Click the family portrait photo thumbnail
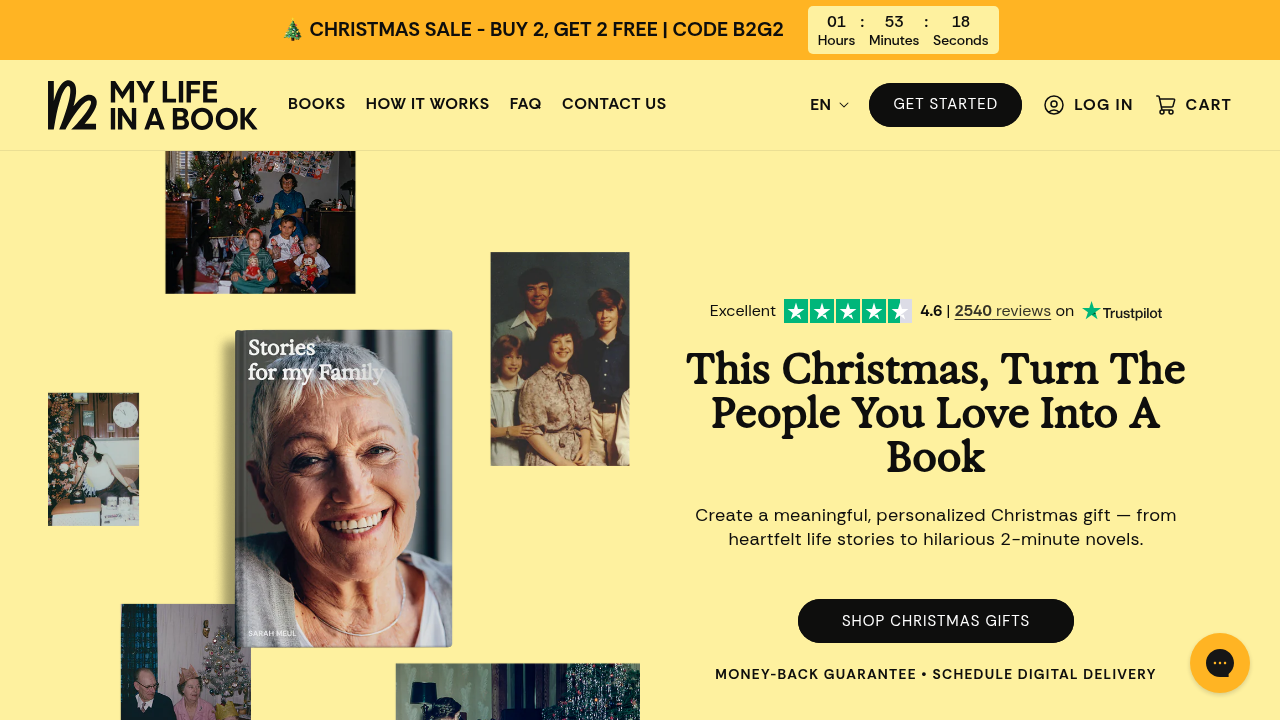Screen dimensions: 1280x720 pyautogui.click(x=560, y=359)
